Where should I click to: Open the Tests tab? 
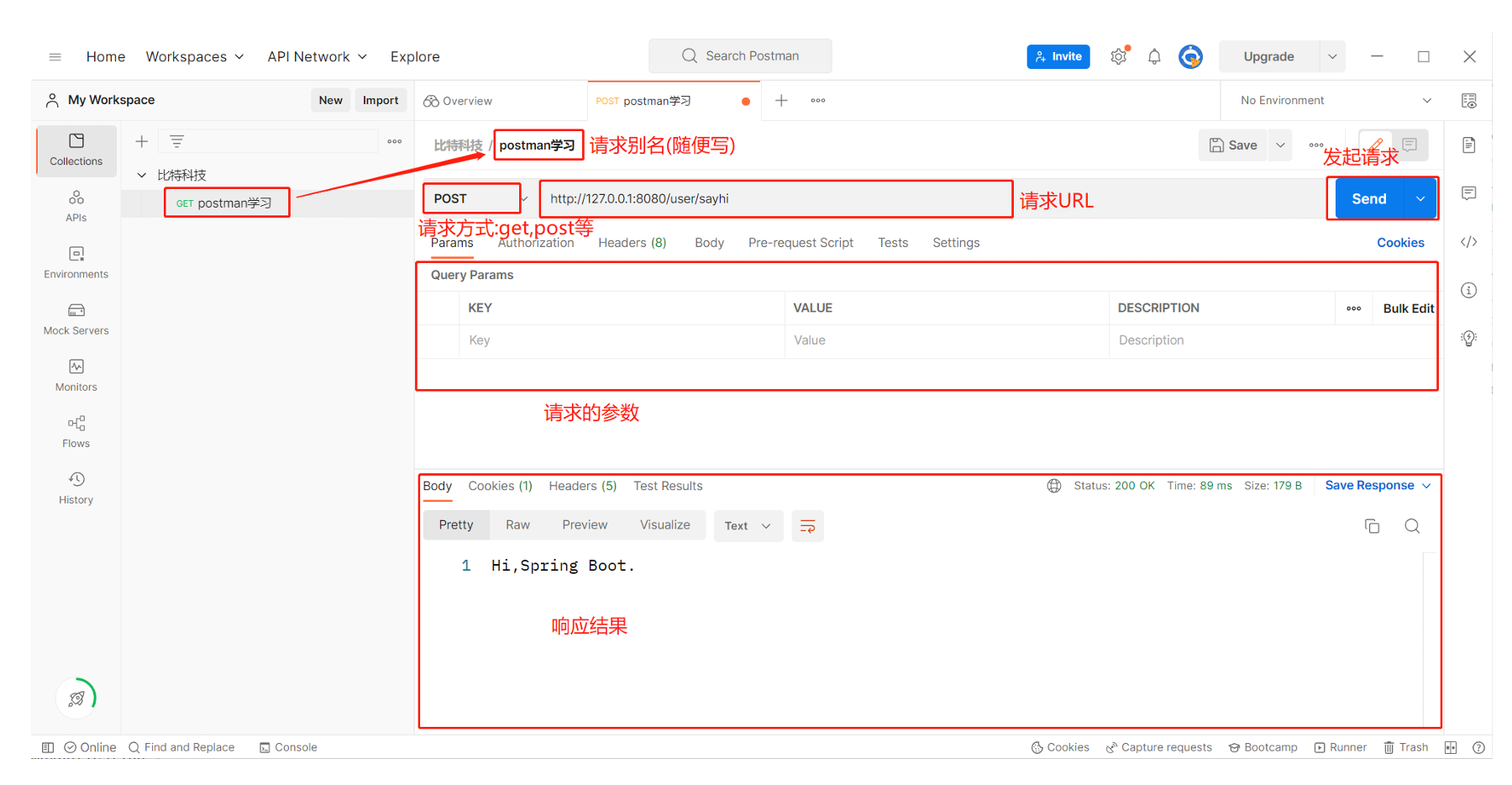point(893,243)
